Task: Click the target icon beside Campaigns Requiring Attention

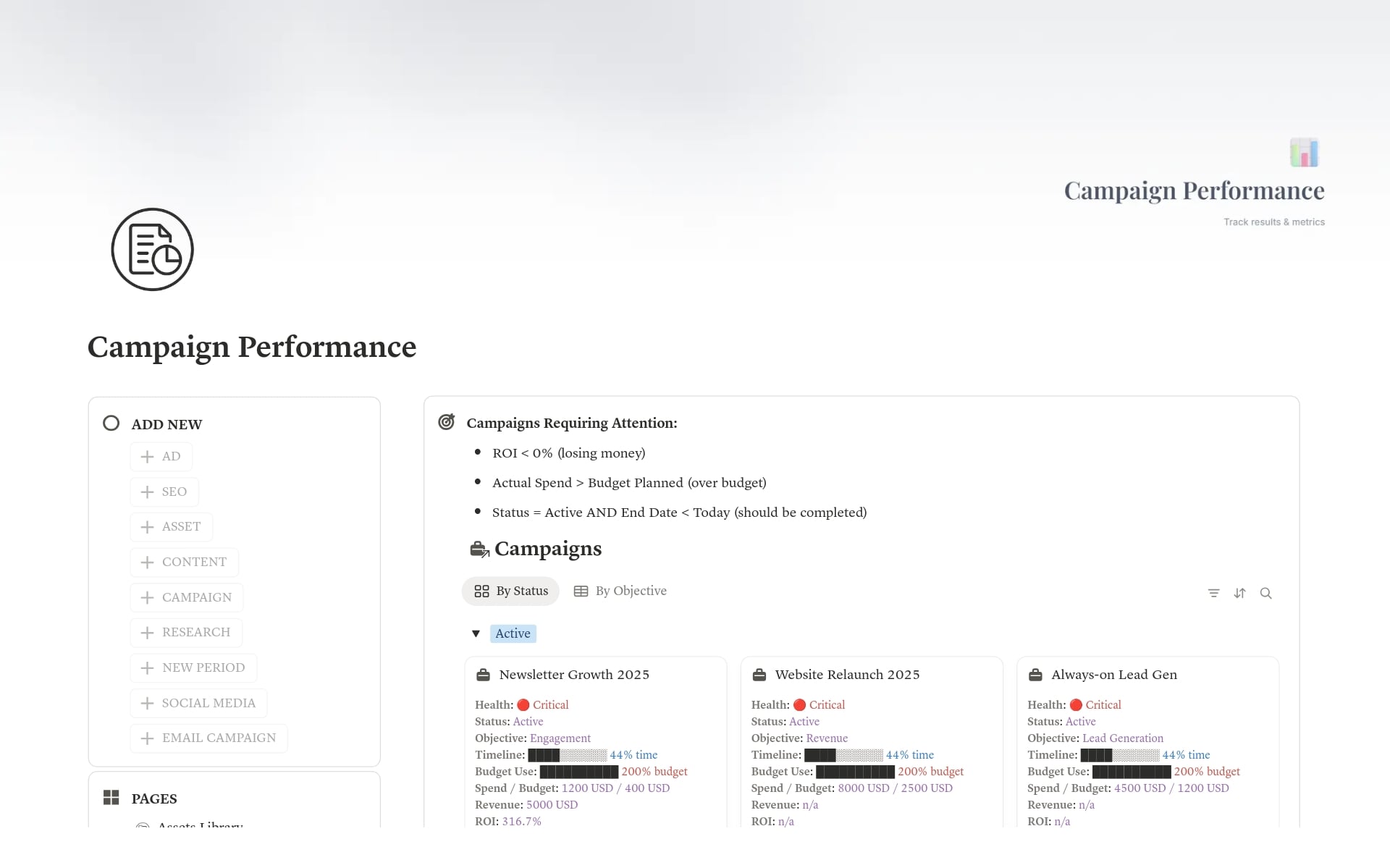Action: [x=447, y=422]
